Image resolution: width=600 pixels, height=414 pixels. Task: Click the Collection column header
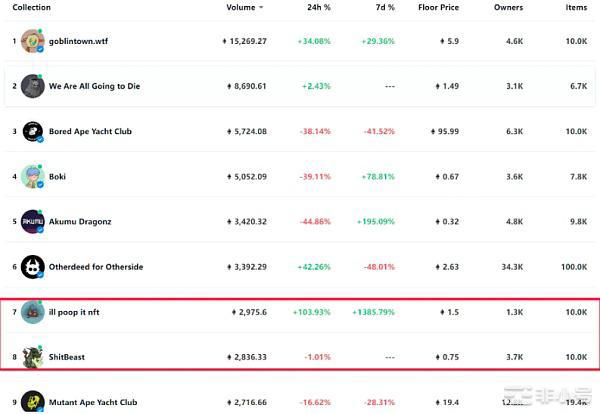tap(31, 7)
